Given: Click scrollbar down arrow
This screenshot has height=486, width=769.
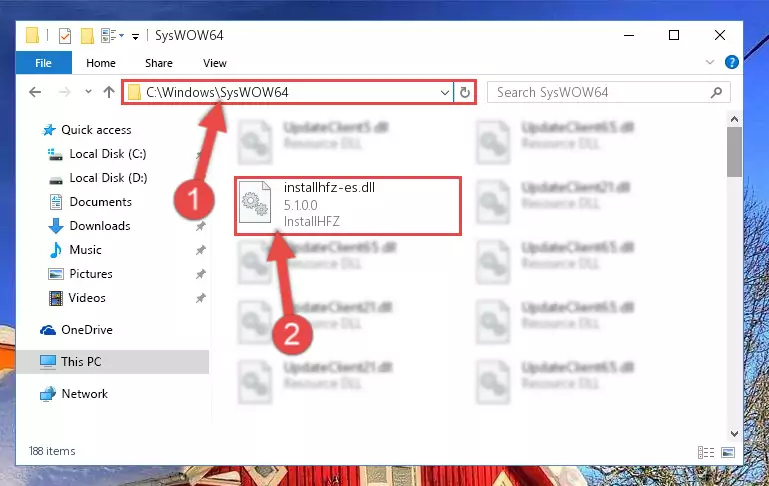Looking at the screenshot, I should point(734,434).
